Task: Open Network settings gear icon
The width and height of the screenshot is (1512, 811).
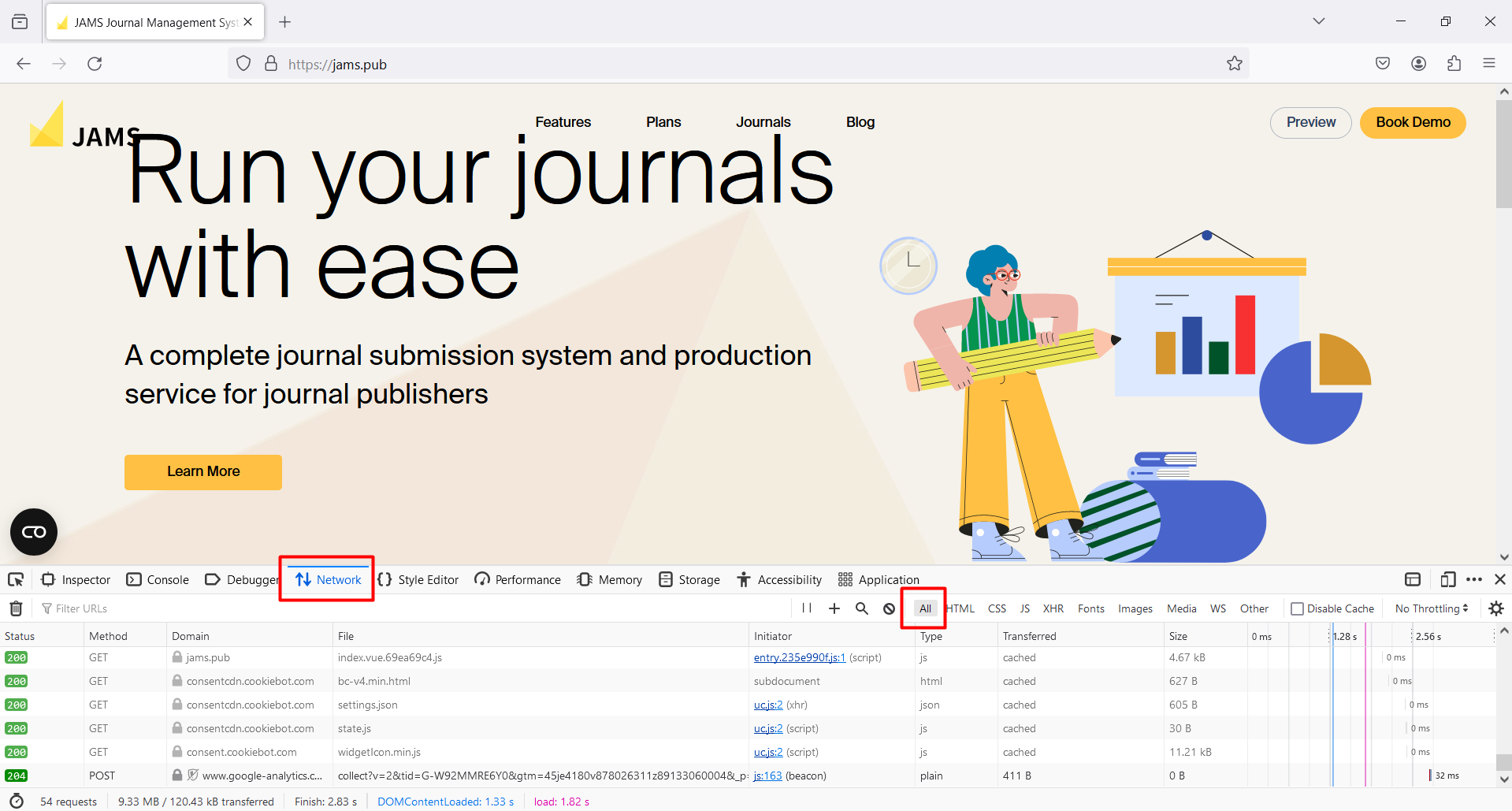Action: 1496,608
